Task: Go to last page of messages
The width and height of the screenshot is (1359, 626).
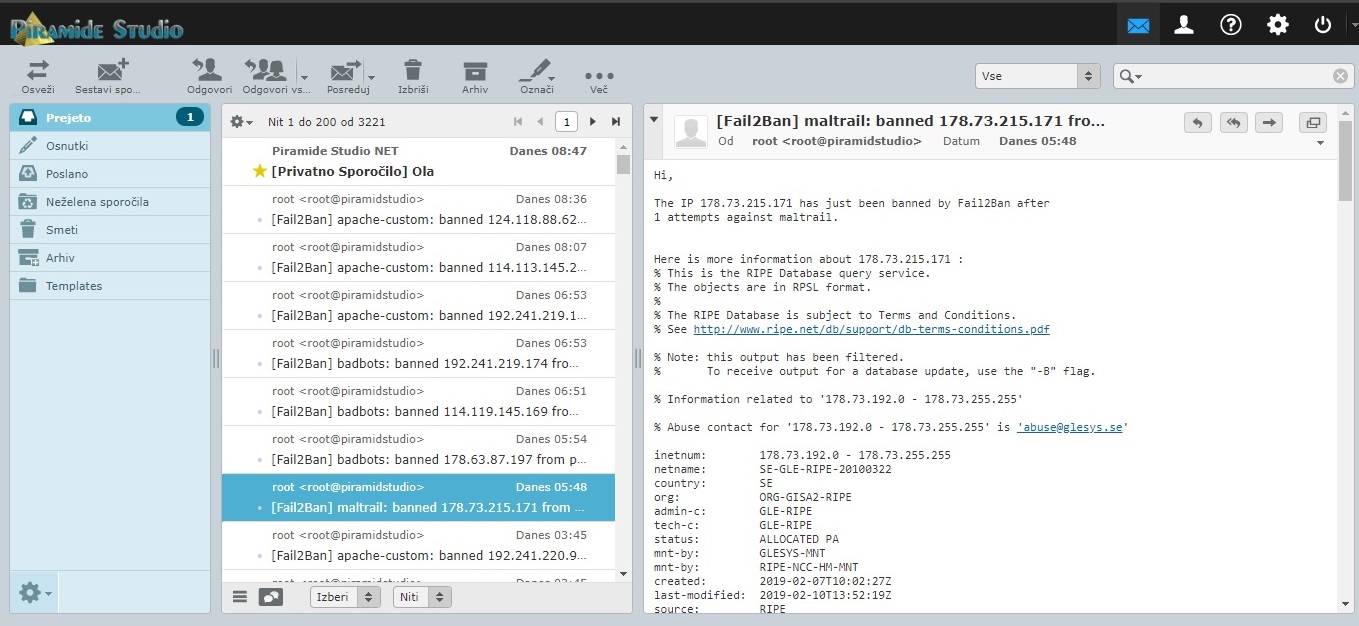Action: pyautogui.click(x=616, y=122)
